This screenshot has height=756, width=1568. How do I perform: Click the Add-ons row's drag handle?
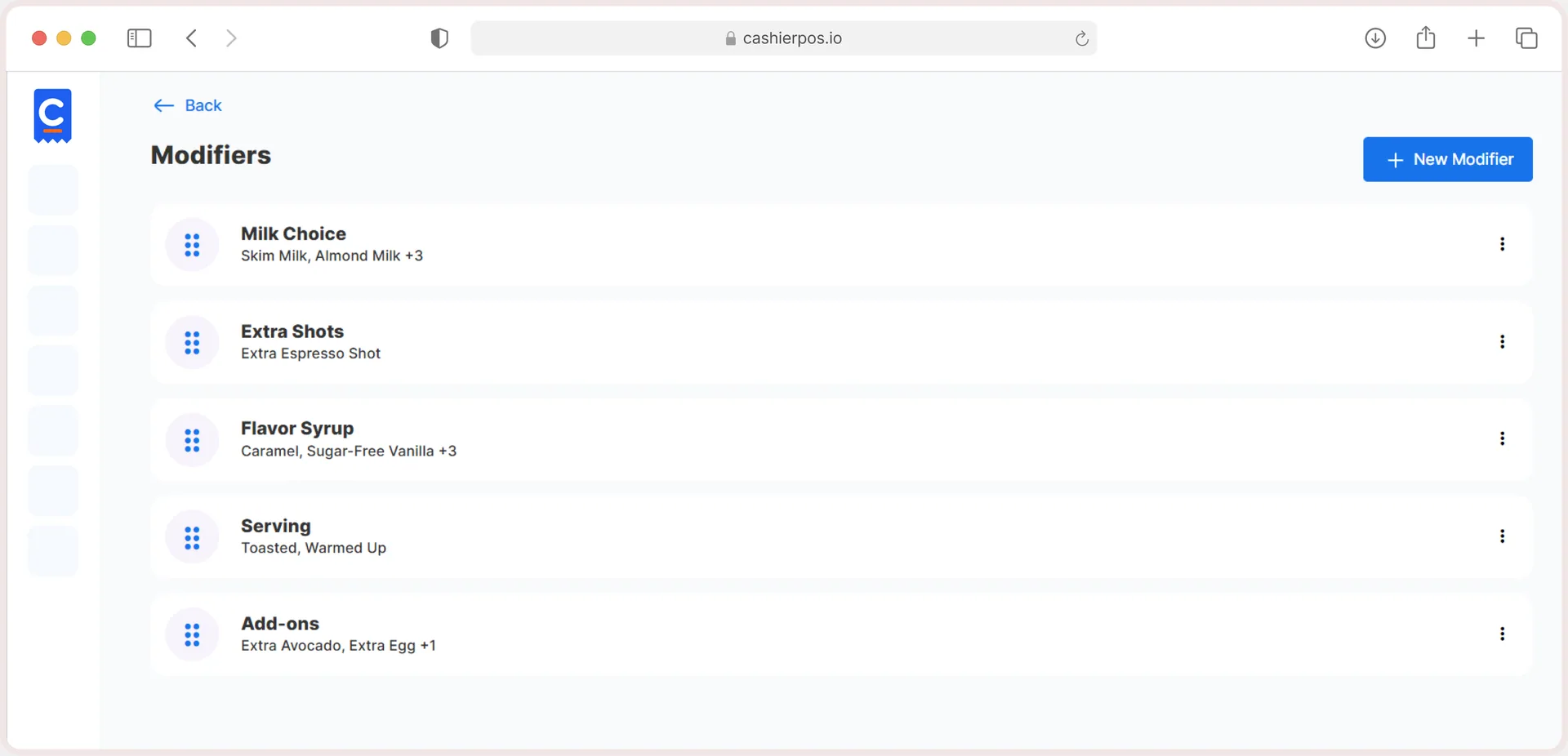click(192, 634)
